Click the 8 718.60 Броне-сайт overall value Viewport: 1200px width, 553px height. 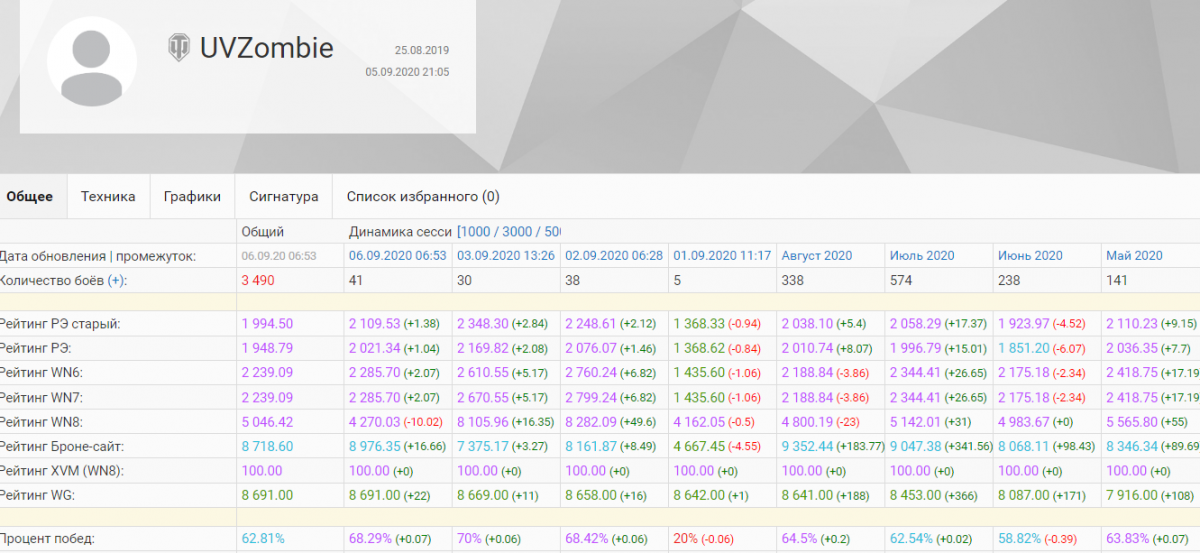267,446
